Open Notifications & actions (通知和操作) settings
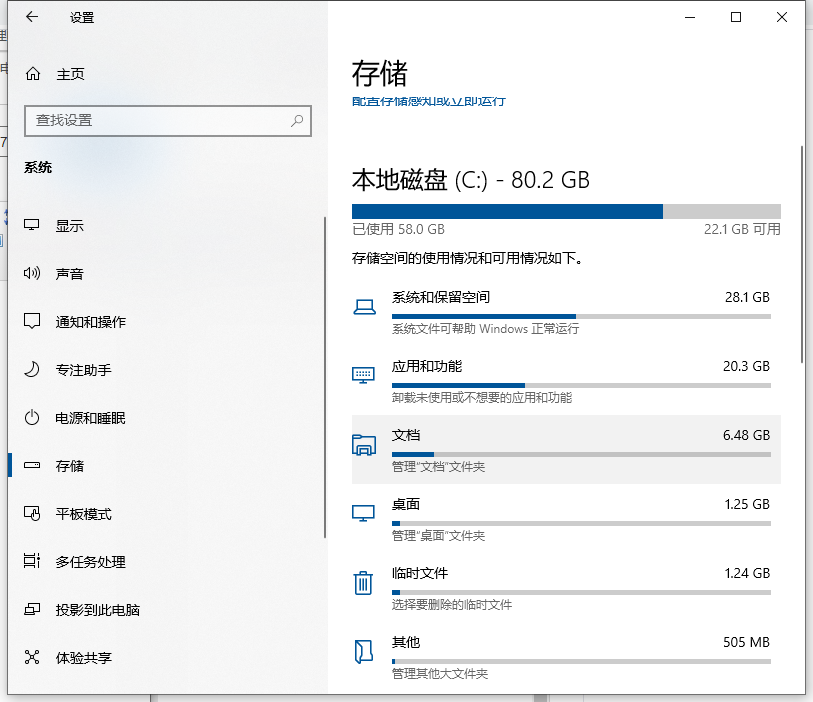 (90, 322)
